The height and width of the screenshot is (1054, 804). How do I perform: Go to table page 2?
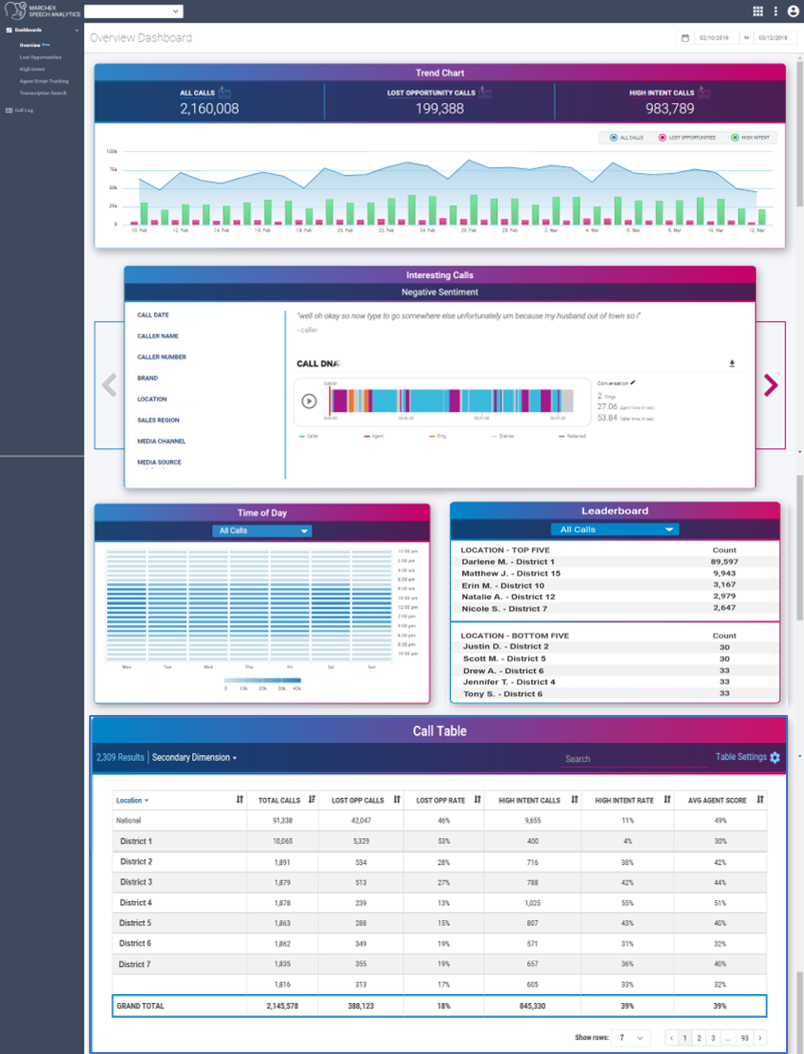pos(699,1038)
